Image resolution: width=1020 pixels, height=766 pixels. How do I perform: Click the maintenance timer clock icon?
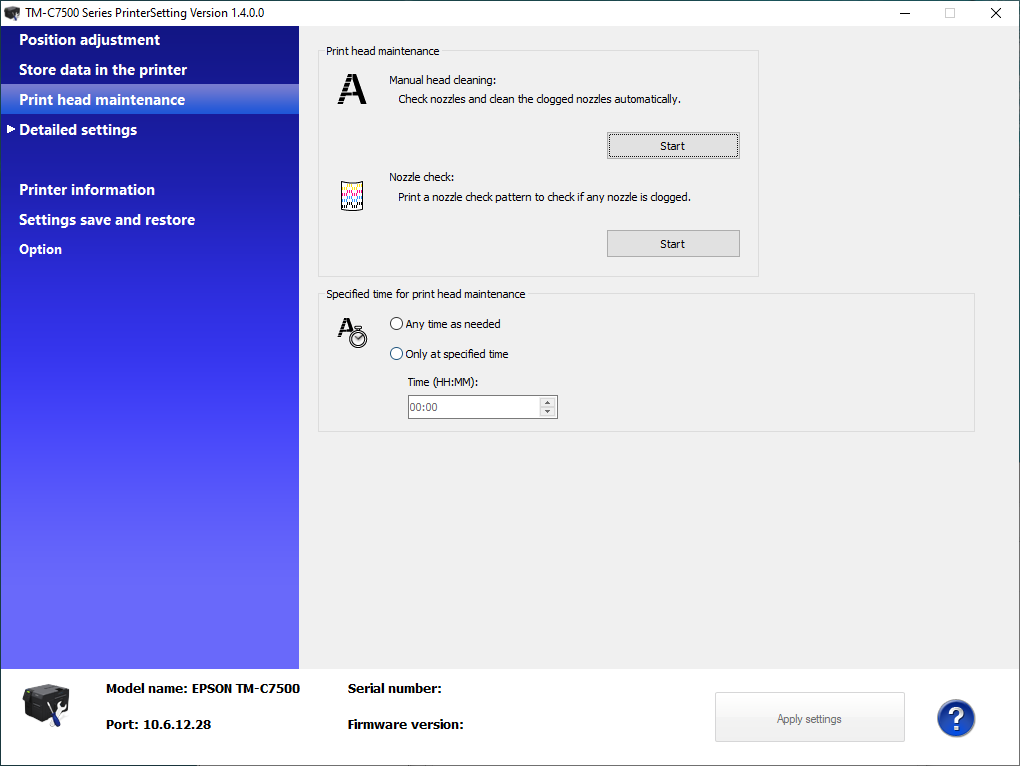coord(352,332)
